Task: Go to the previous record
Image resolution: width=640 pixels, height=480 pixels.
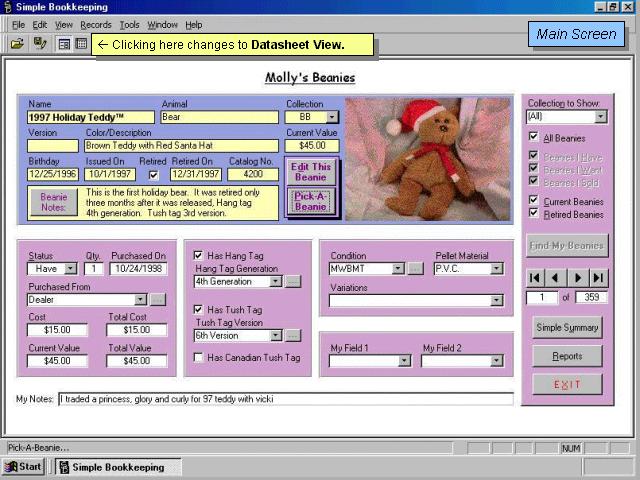Action: [x=557, y=277]
